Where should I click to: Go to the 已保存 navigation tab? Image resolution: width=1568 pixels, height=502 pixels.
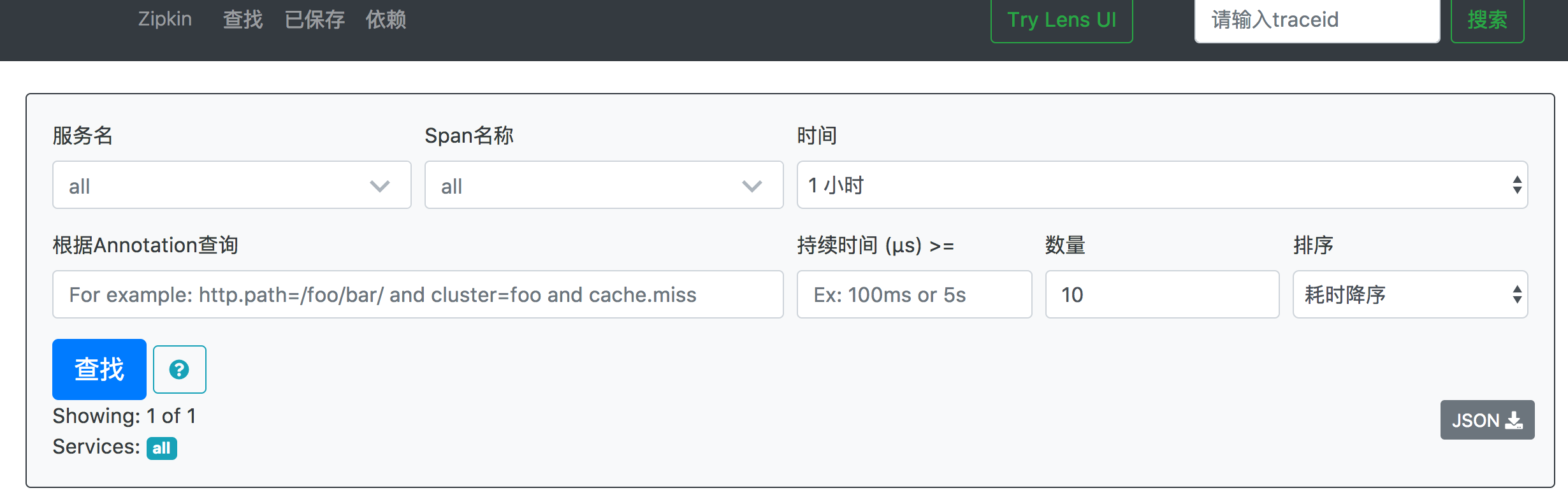[x=315, y=20]
